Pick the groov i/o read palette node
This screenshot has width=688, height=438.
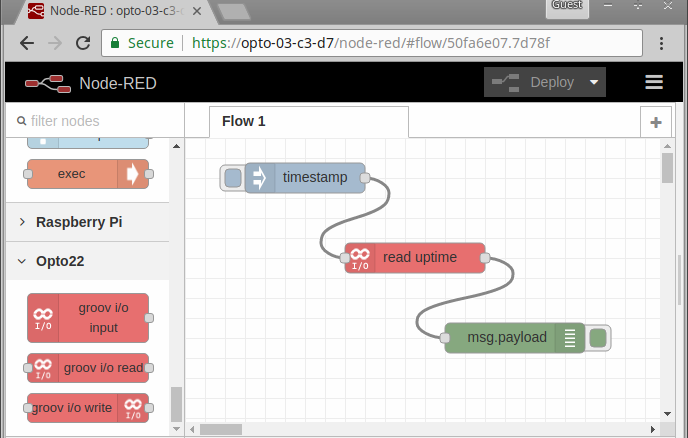click(x=88, y=368)
